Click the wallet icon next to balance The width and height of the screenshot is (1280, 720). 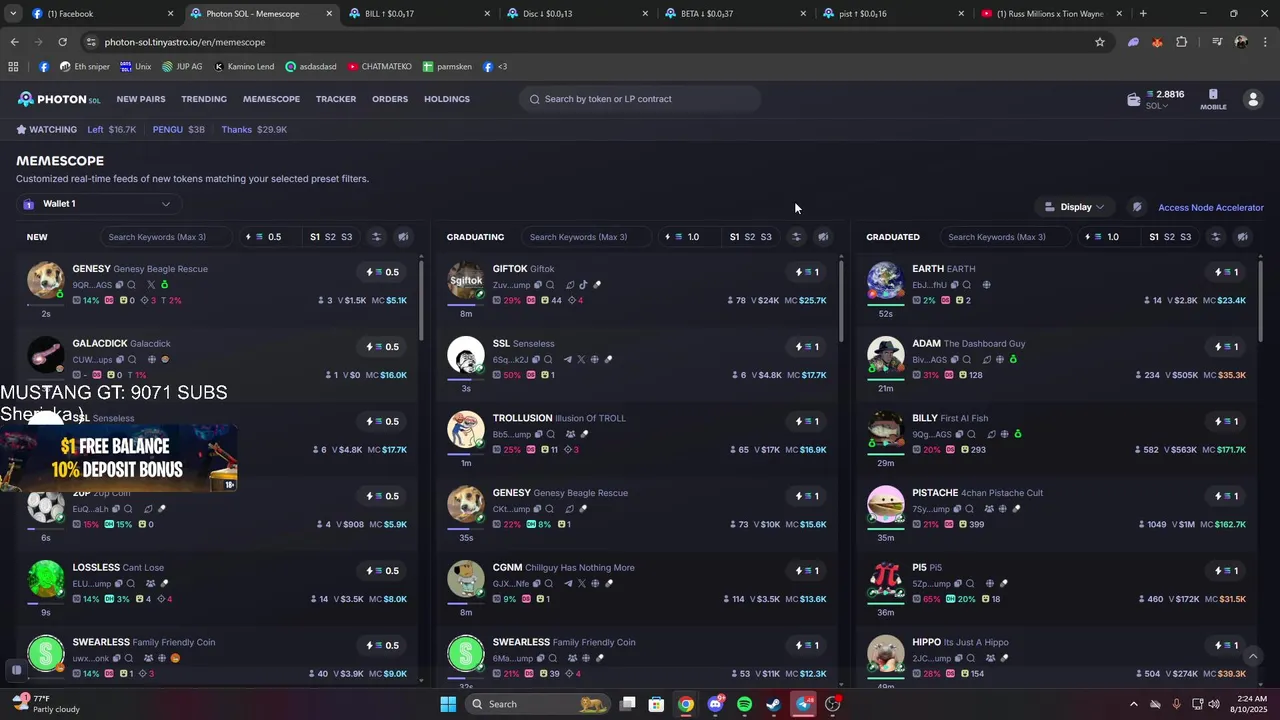click(x=1133, y=99)
